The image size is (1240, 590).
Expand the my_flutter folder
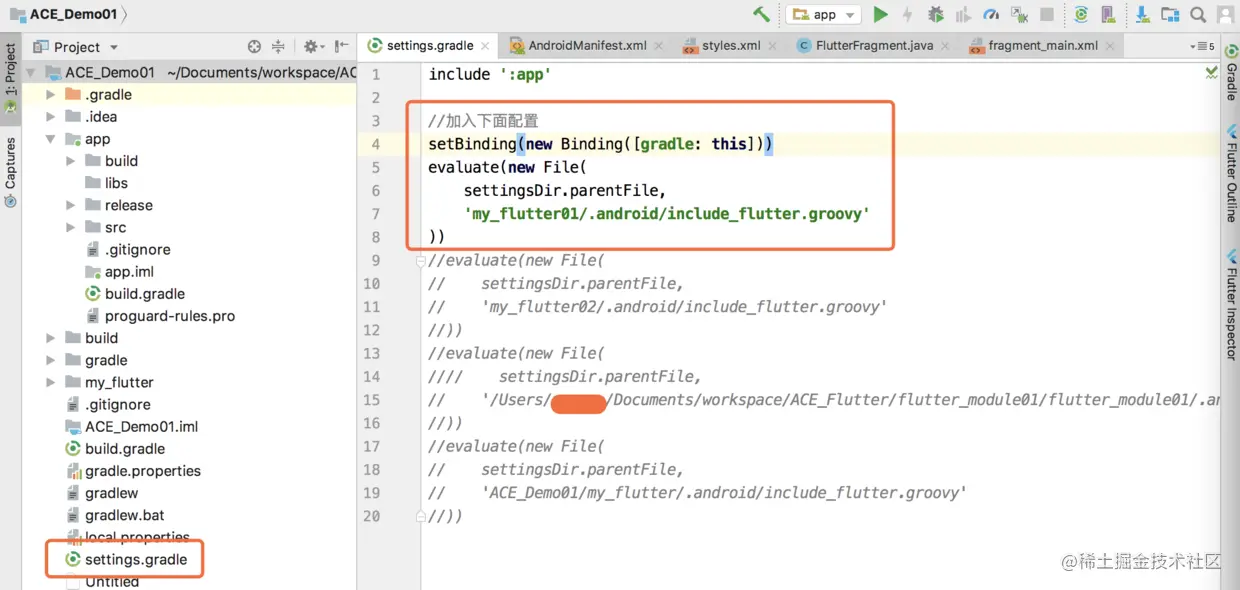pos(51,383)
